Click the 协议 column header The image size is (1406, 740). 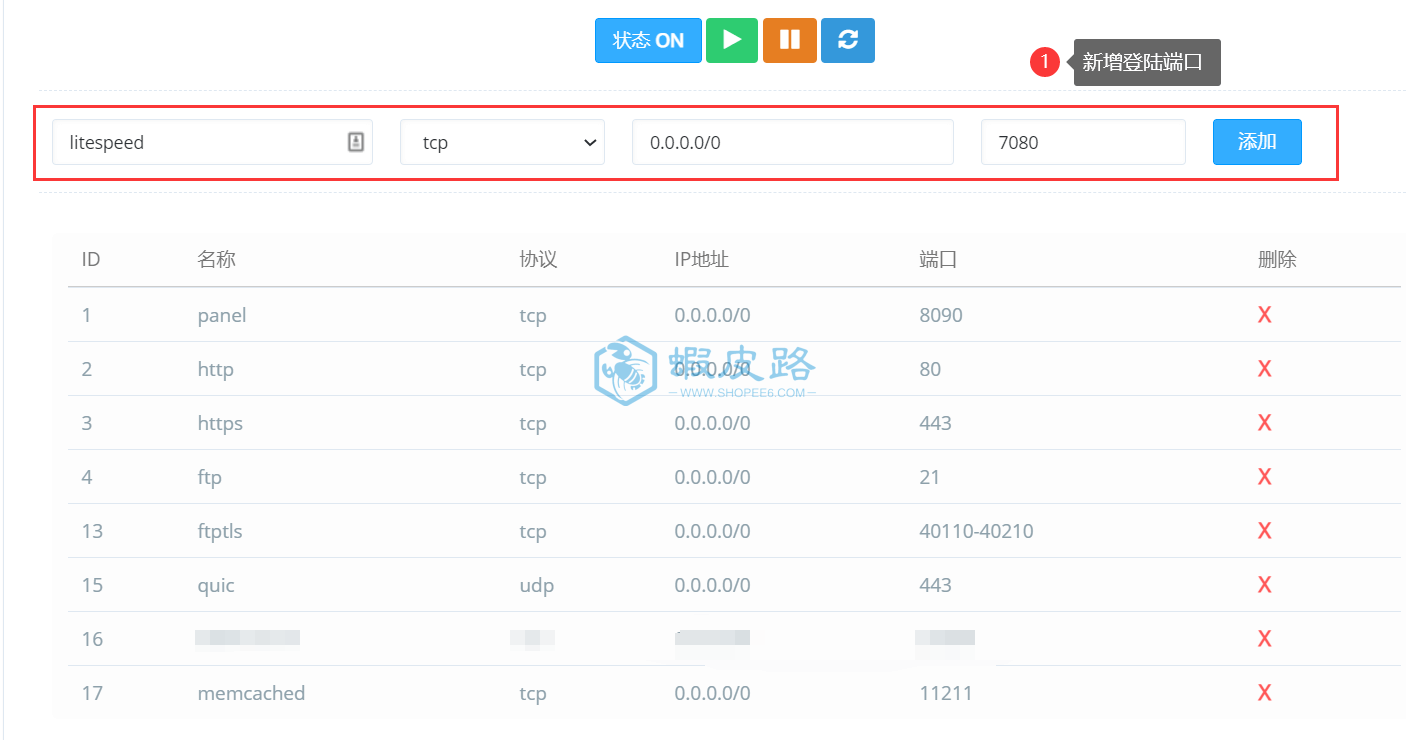(538, 260)
